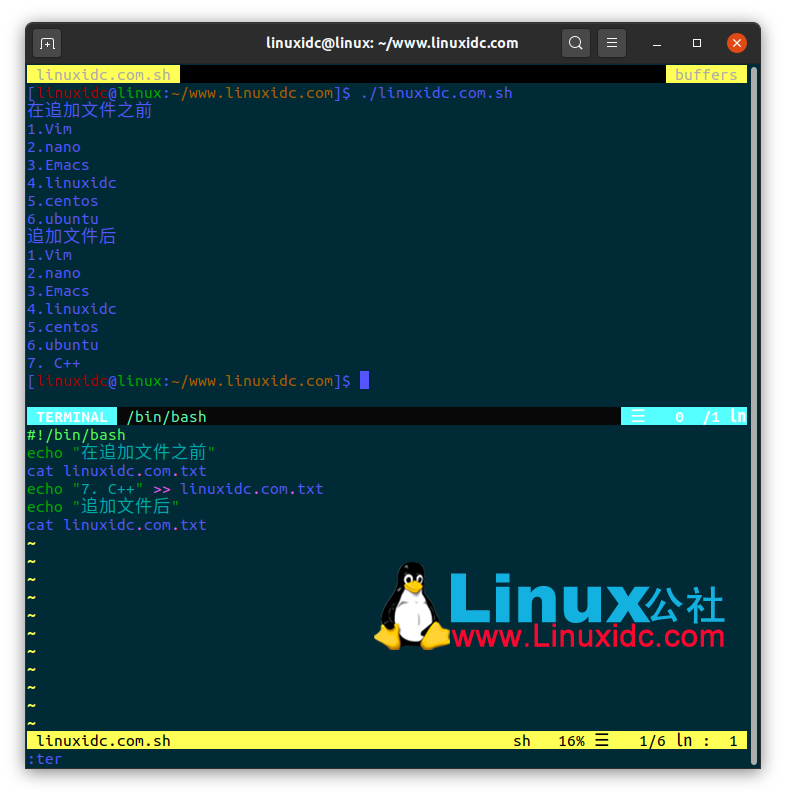Click the vertical scrollbar on right edge
Screen dimensions: 786x797
754,415
